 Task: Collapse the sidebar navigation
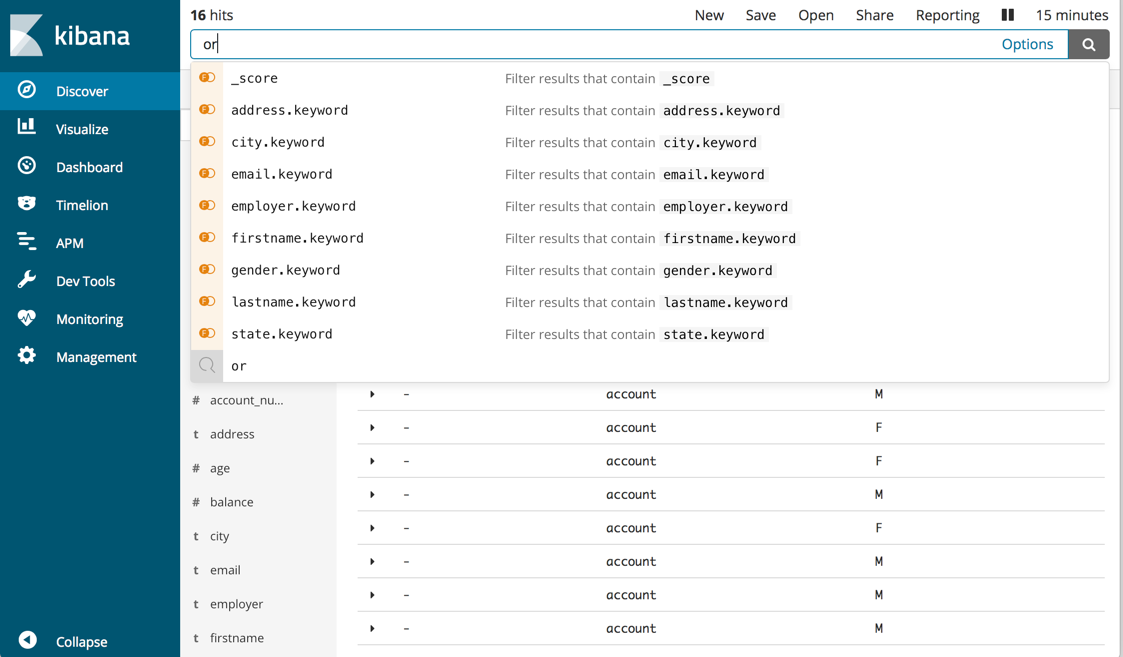click(28, 640)
